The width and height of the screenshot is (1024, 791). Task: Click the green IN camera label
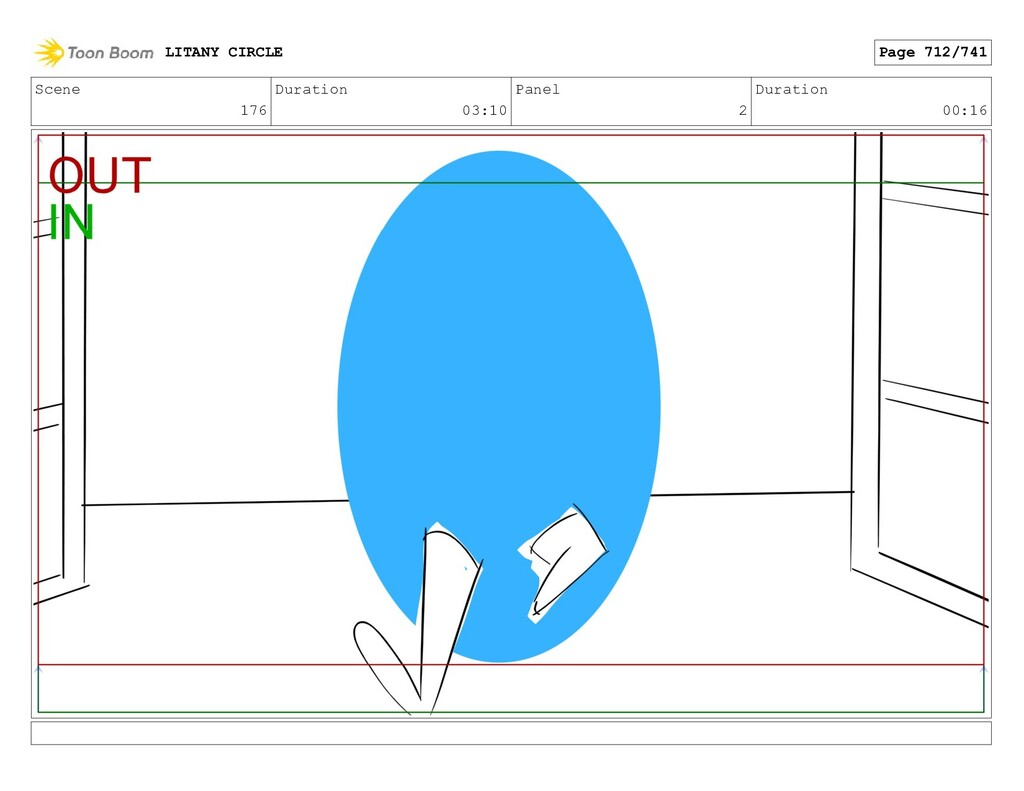pos(71,222)
